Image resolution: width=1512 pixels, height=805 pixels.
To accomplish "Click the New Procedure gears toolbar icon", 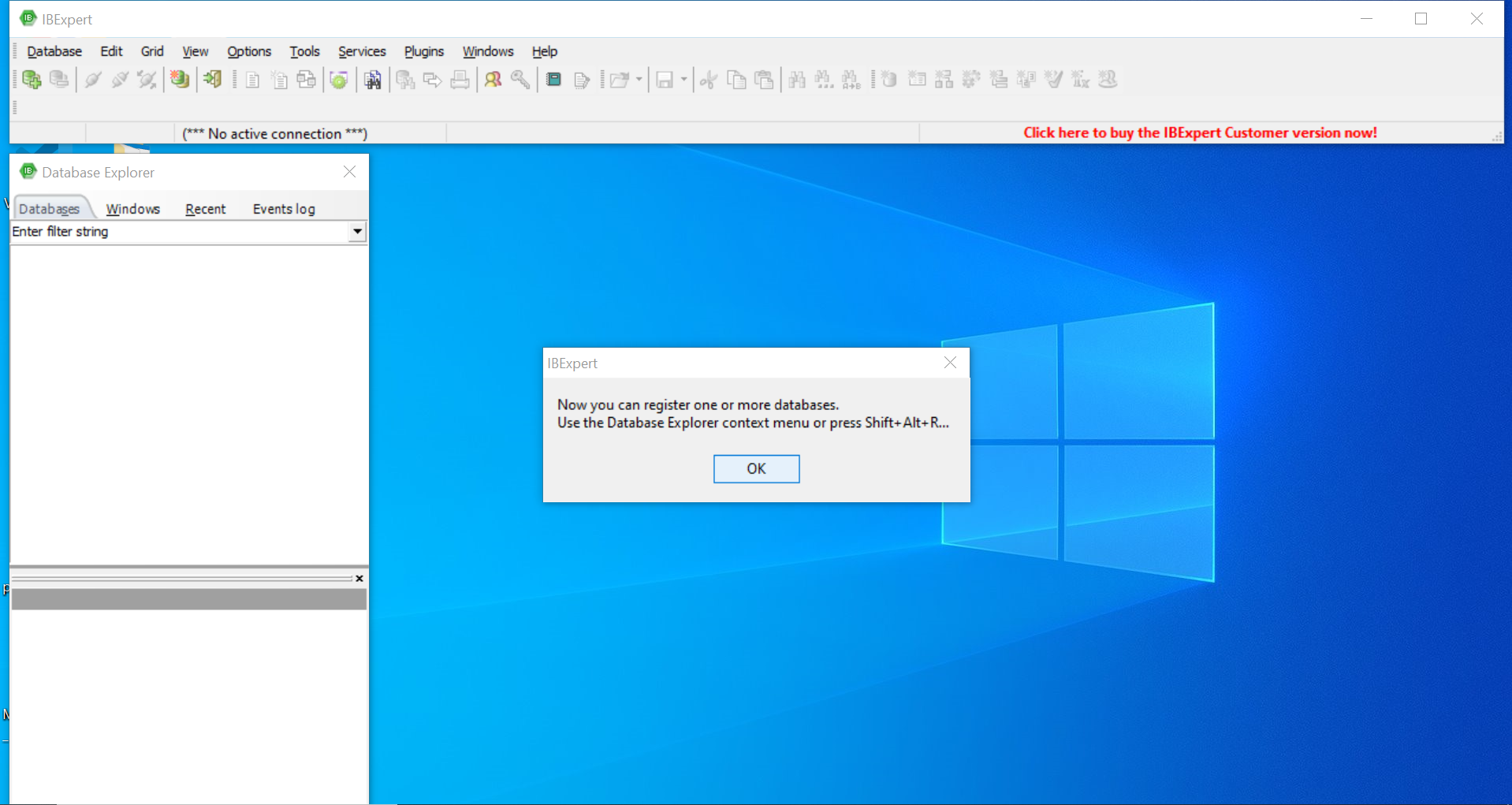I will pyautogui.click(x=971, y=80).
